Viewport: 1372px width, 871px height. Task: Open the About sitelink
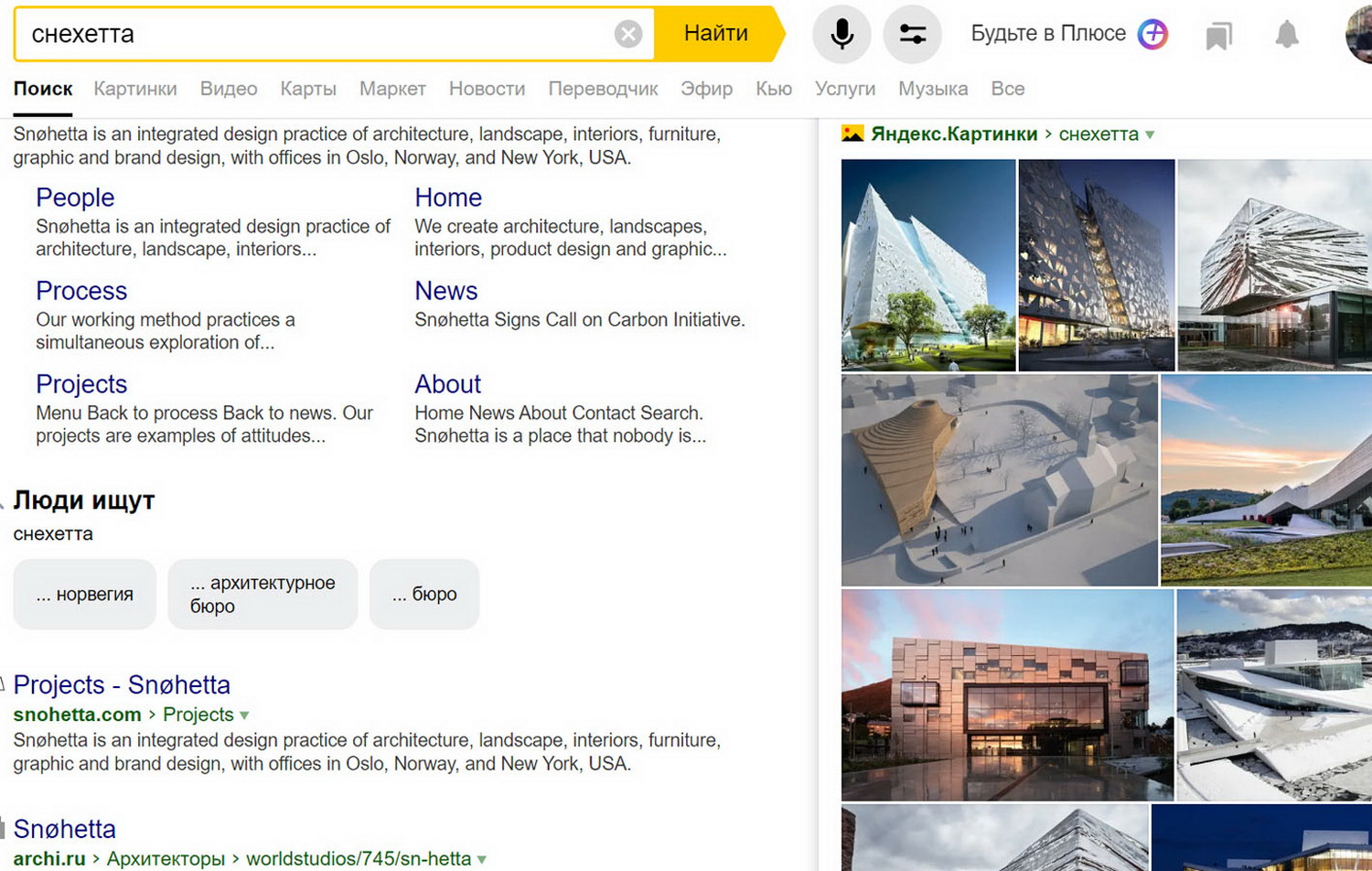pyautogui.click(x=448, y=384)
